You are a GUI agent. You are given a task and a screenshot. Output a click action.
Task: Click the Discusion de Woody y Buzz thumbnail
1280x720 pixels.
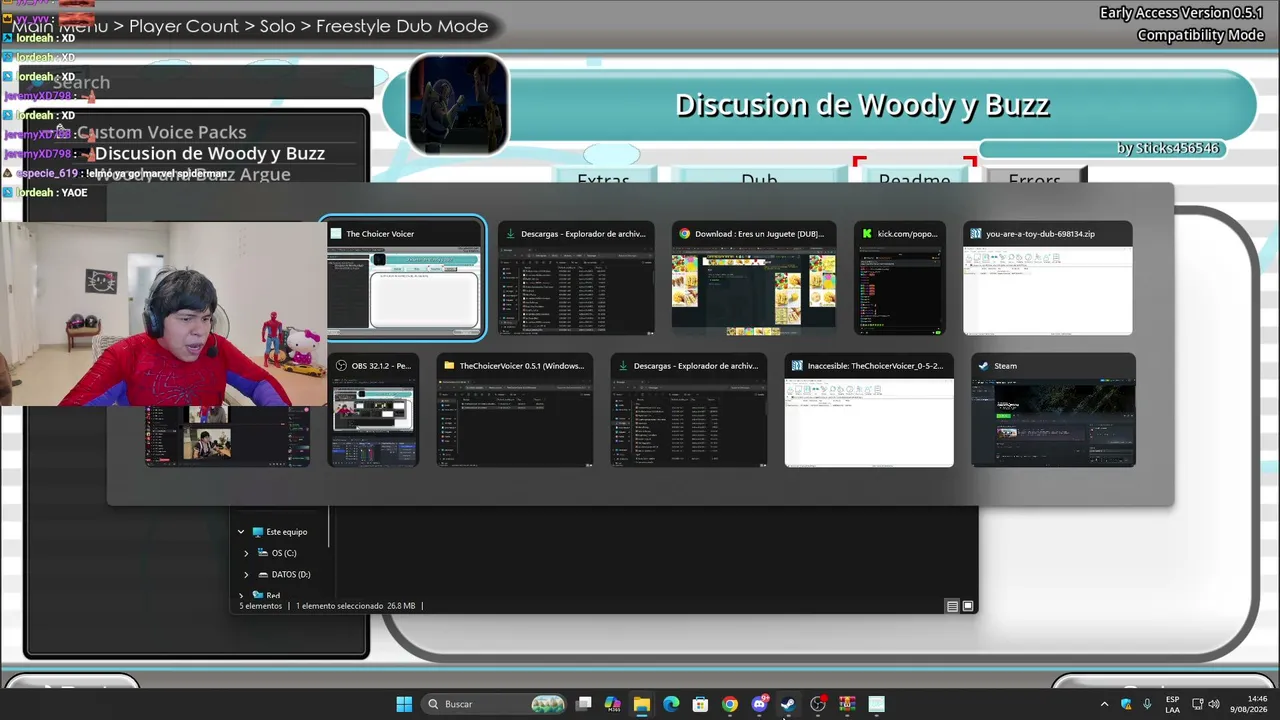(x=458, y=105)
